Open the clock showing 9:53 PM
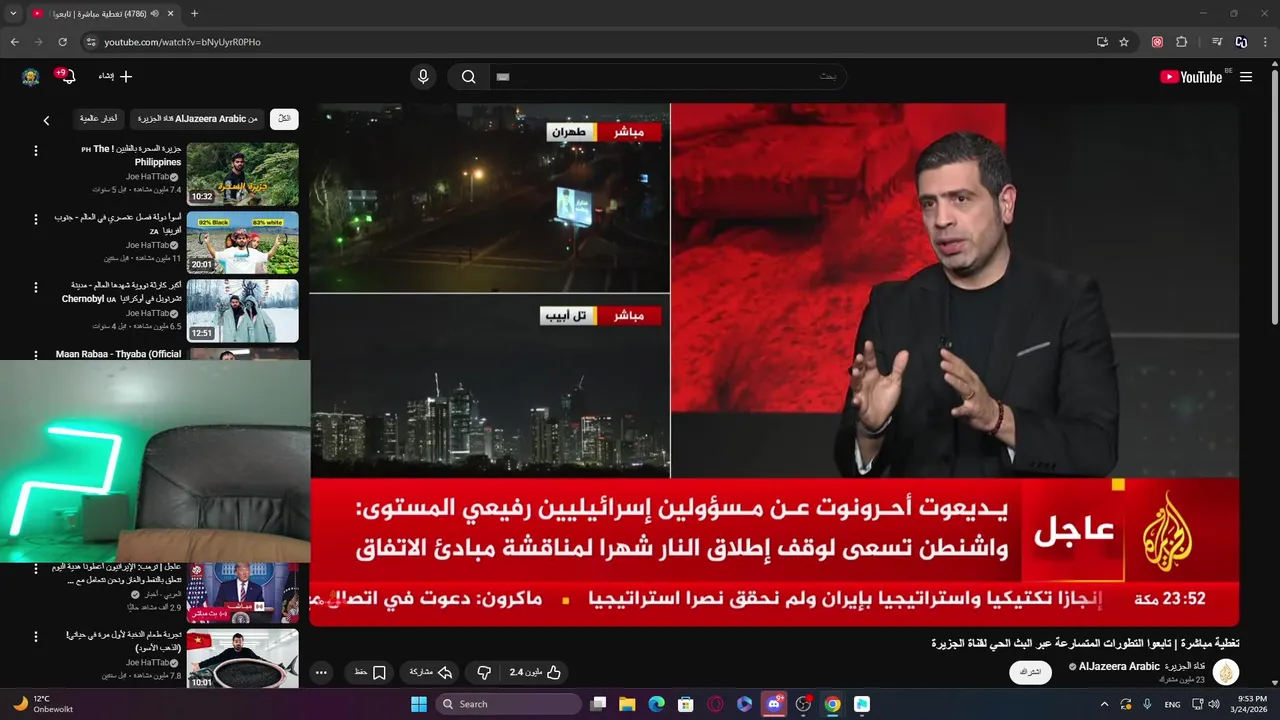1280x720 pixels. (x=1251, y=704)
